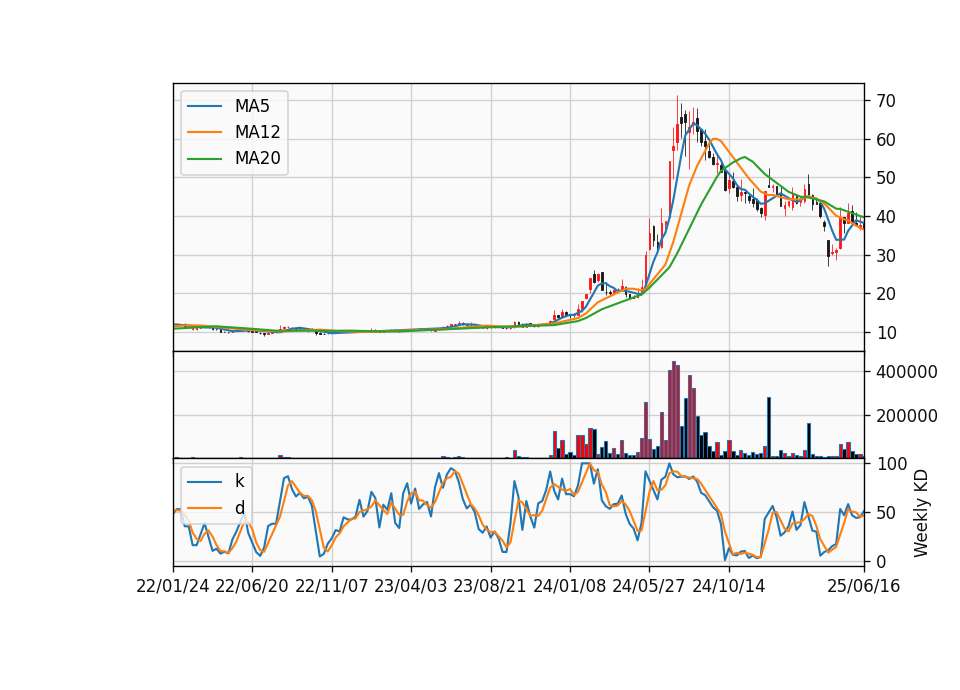Click the 40 price axis label
This screenshot has width=960, height=690.
885,217
